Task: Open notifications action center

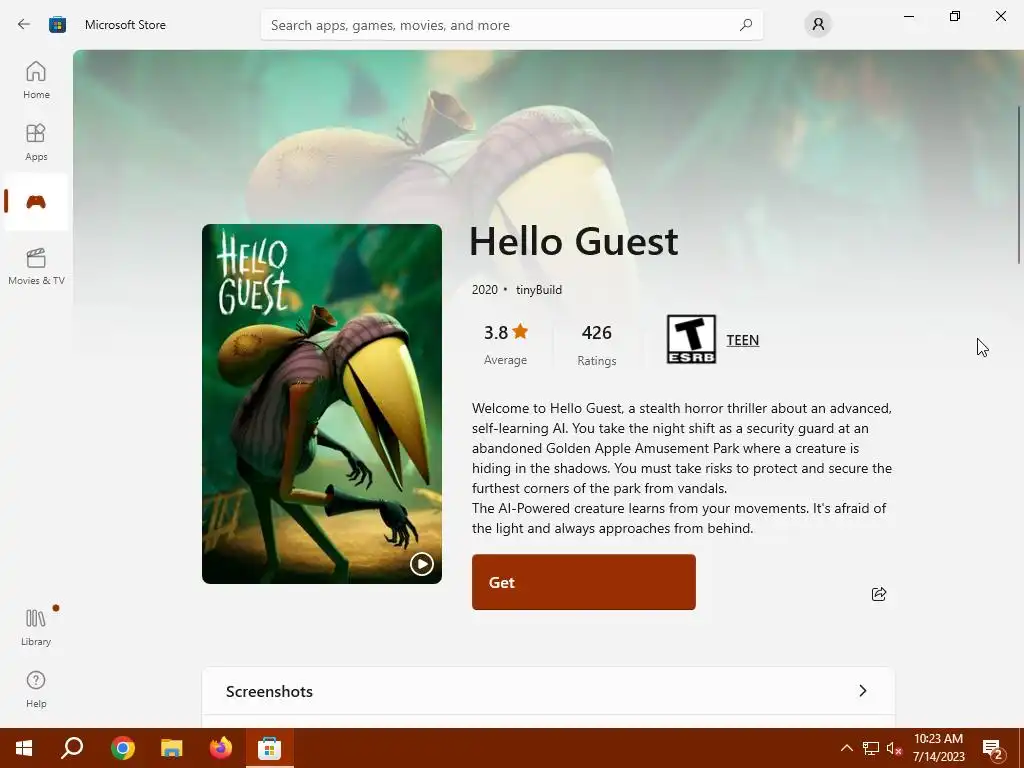Action: 993,748
